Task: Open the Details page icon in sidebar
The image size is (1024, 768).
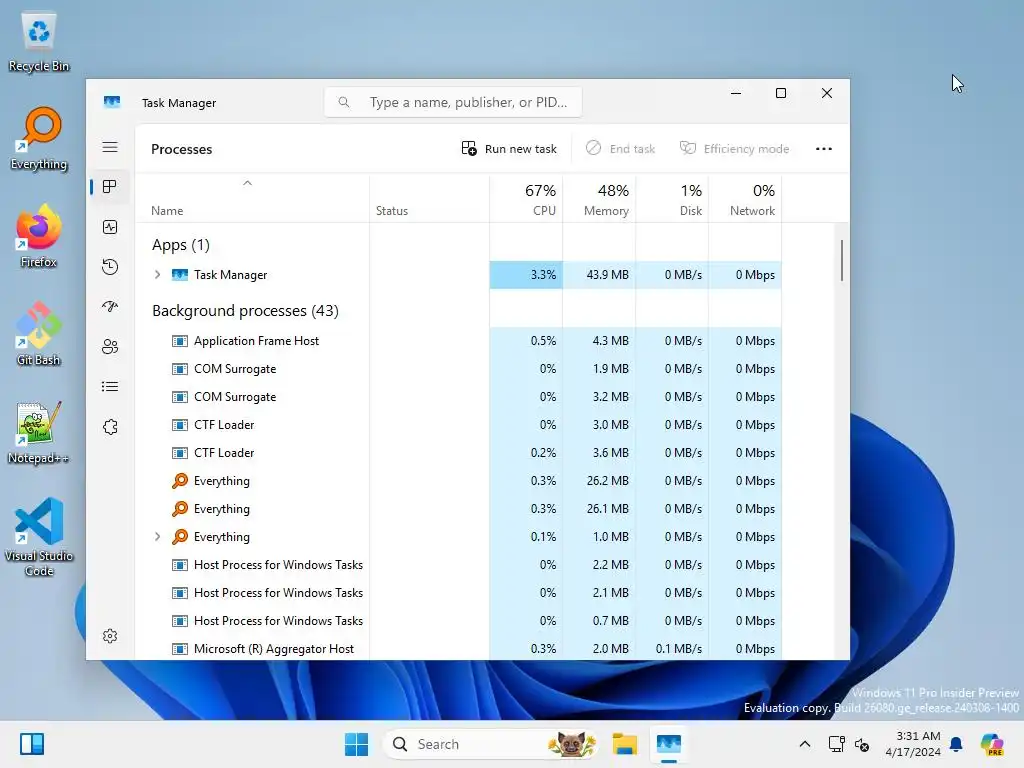Action: pos(110,387)
